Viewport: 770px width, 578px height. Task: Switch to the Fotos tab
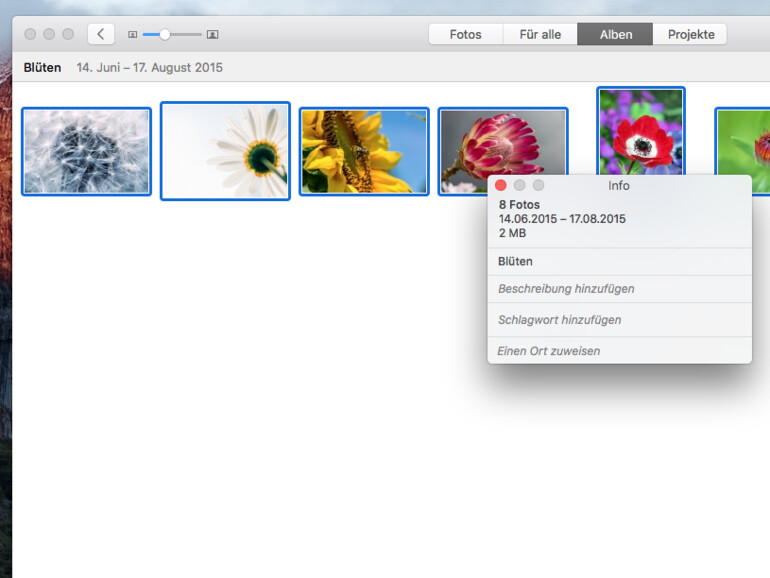466,34
